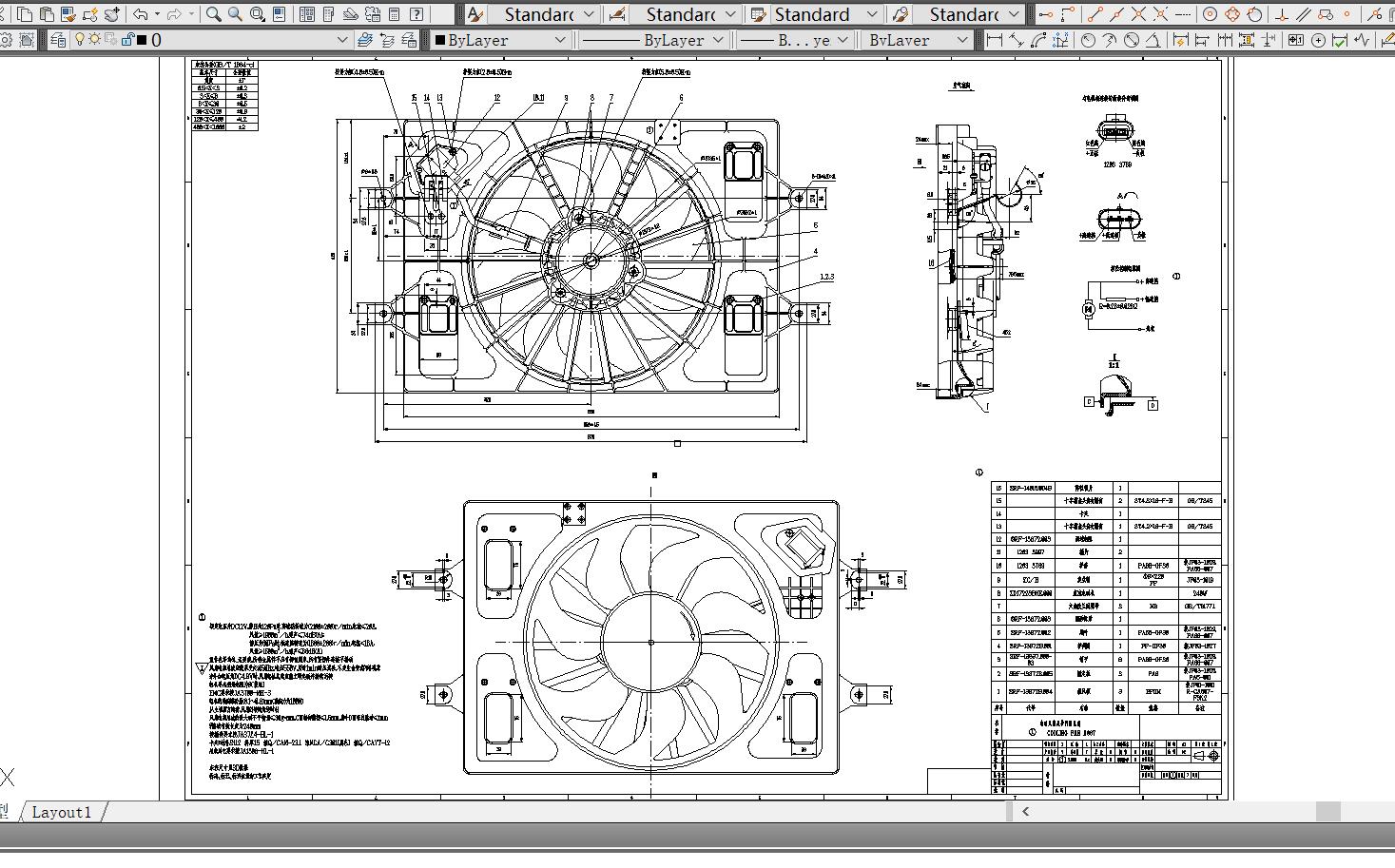Open the ByLayer linetype dropdown

tap(652, 40)
